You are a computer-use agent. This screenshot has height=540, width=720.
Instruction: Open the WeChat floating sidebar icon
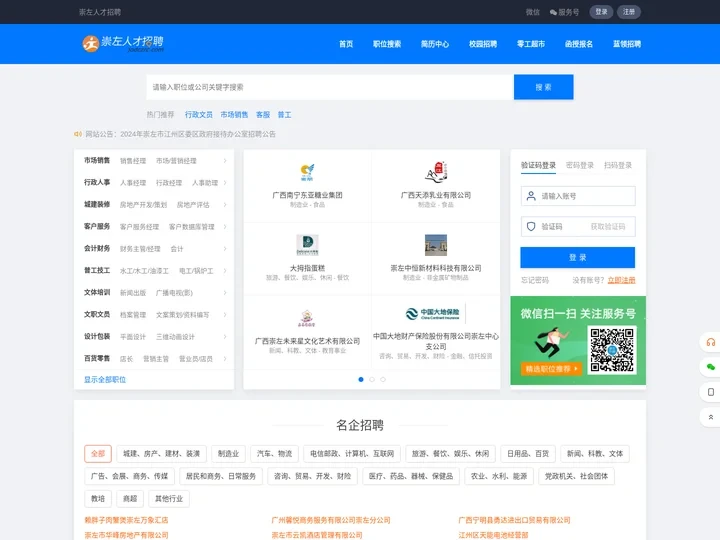(x=710, y=367)
